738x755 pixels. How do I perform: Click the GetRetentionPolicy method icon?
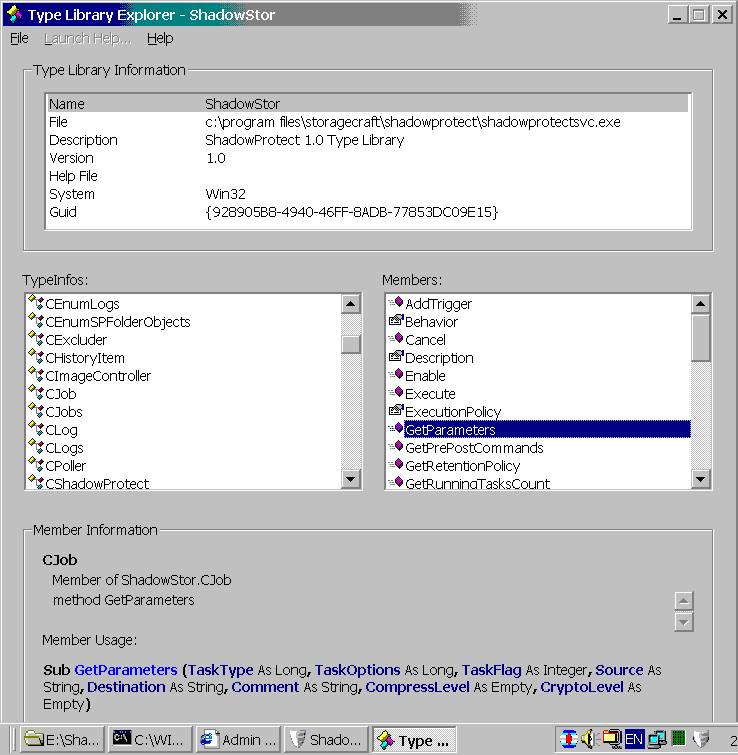[395, 466]
